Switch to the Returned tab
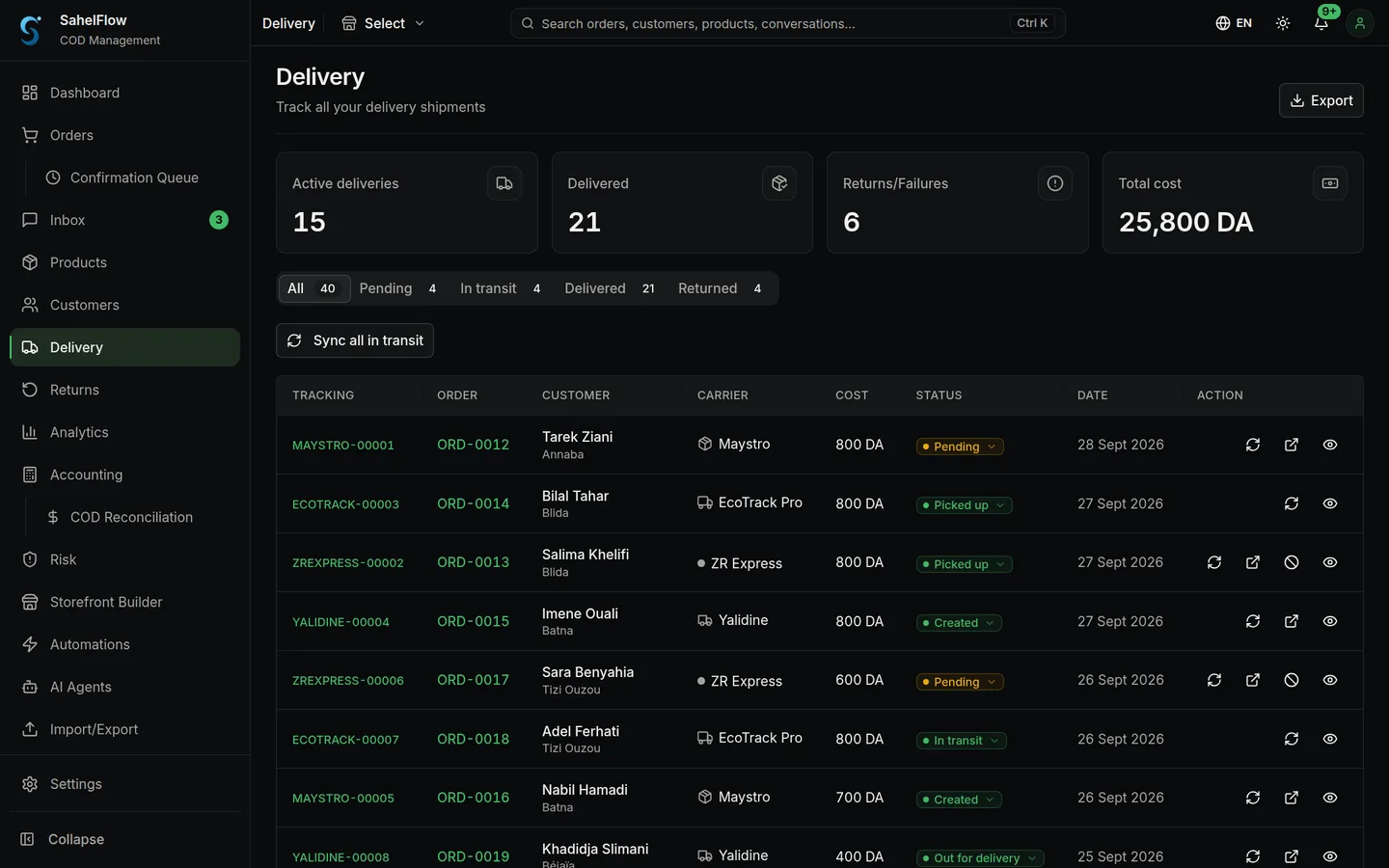The image size is (1389, 868). (x=720, y=288)
